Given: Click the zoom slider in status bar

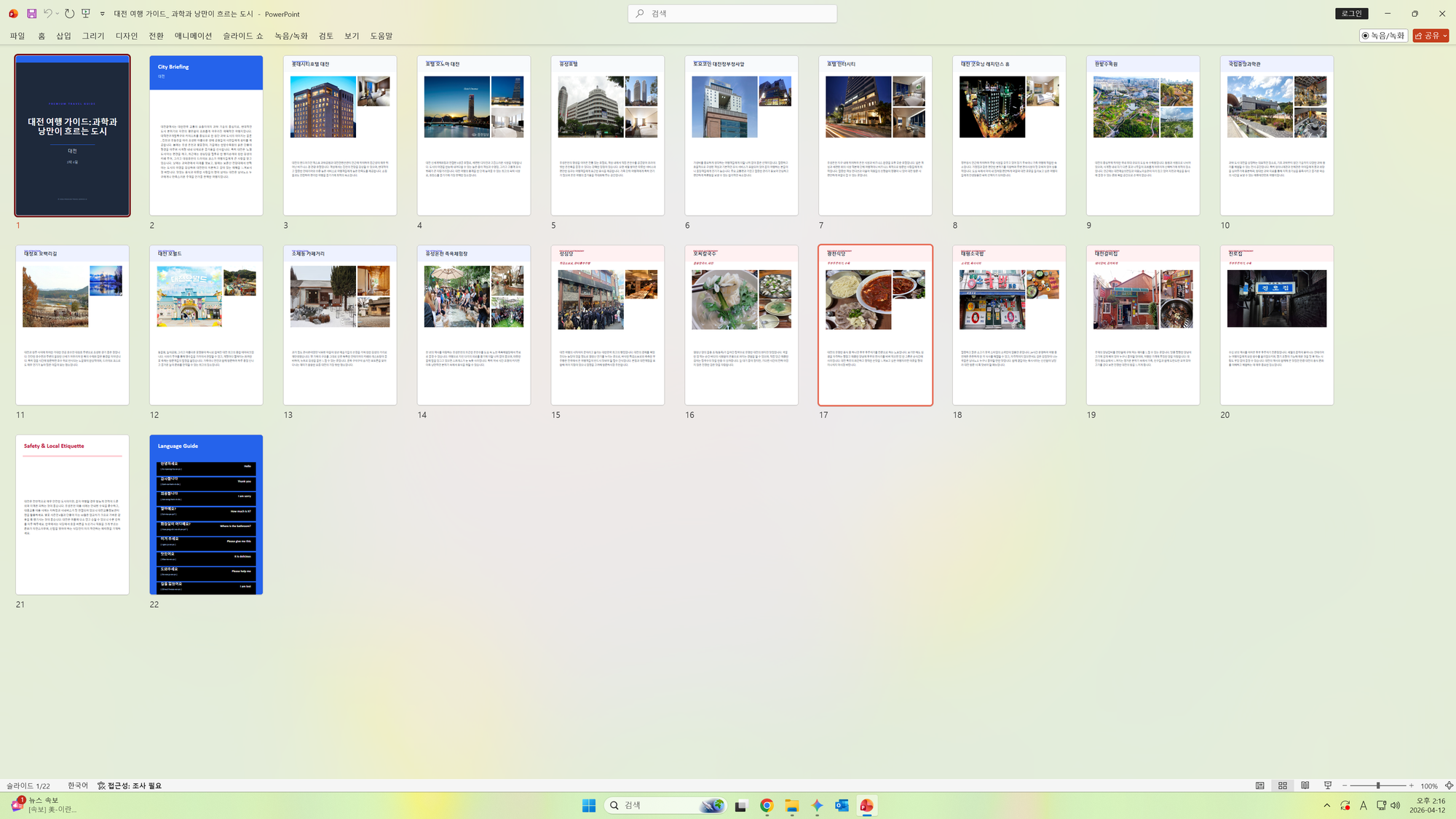Looking at the screenshot, I should coord(1377,786).
